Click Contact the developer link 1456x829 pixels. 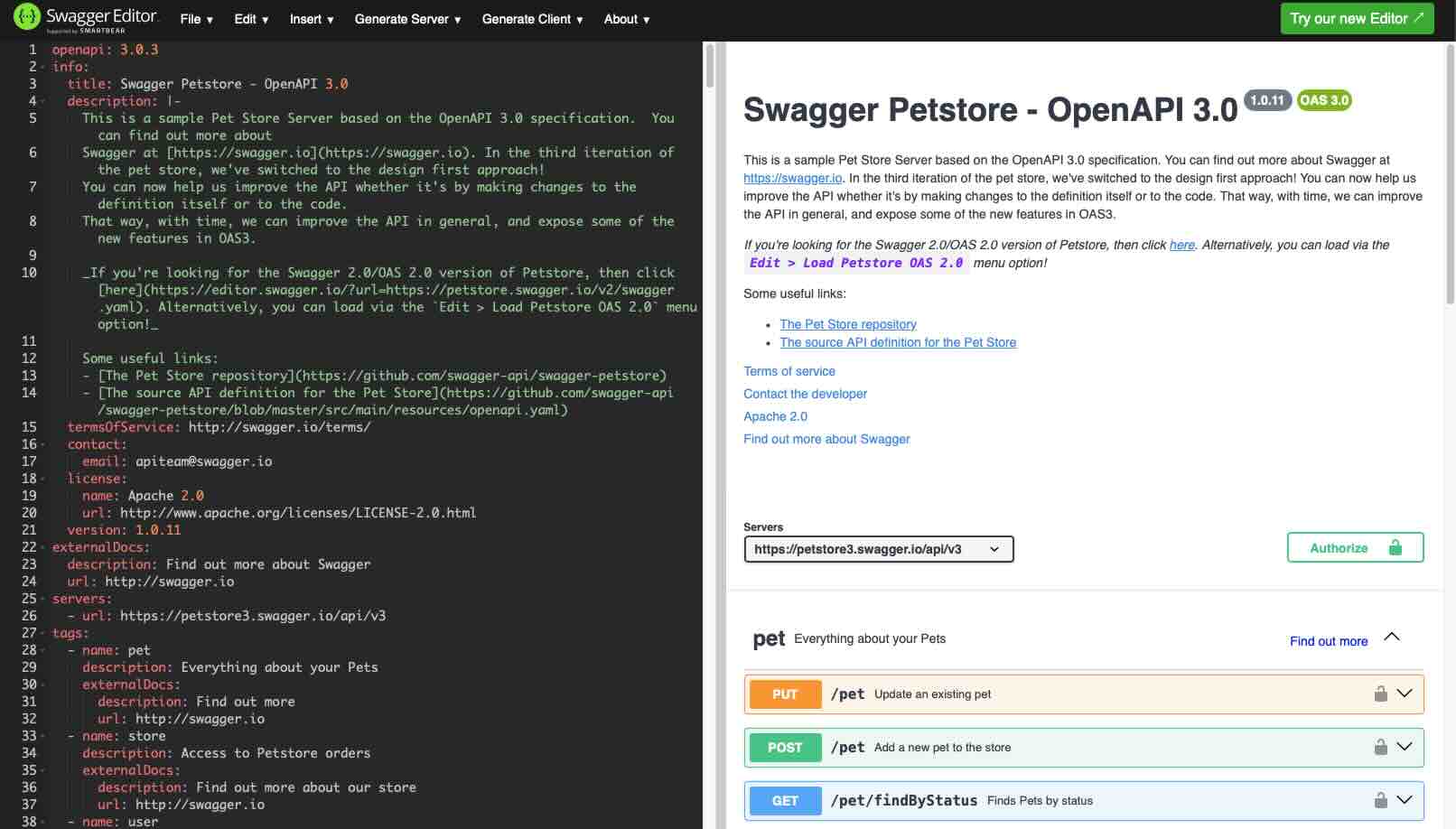[805, 394]
